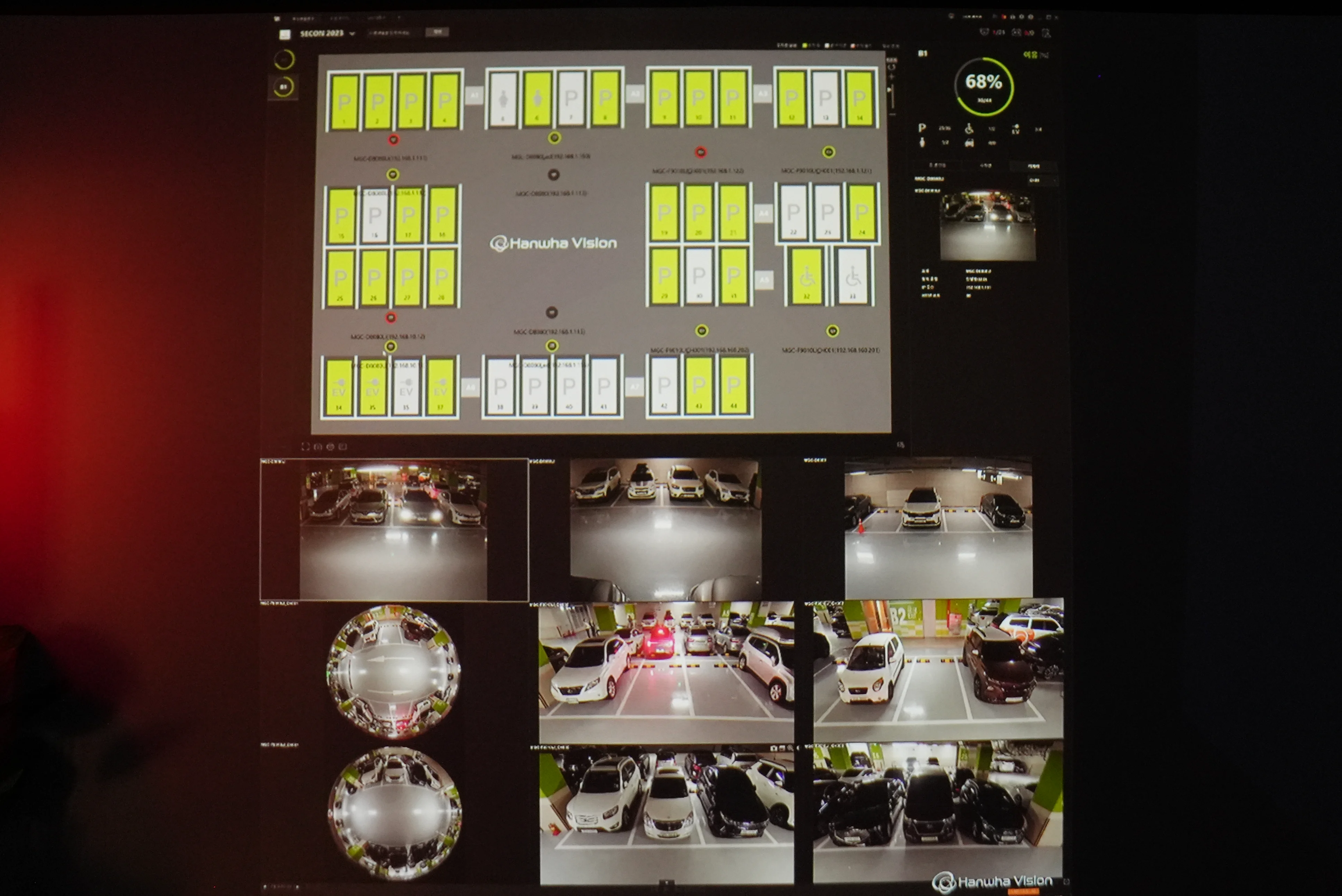Click the red camera marker below space 10
Screen dimensions: 1342x896
click(x=701, y=152)
